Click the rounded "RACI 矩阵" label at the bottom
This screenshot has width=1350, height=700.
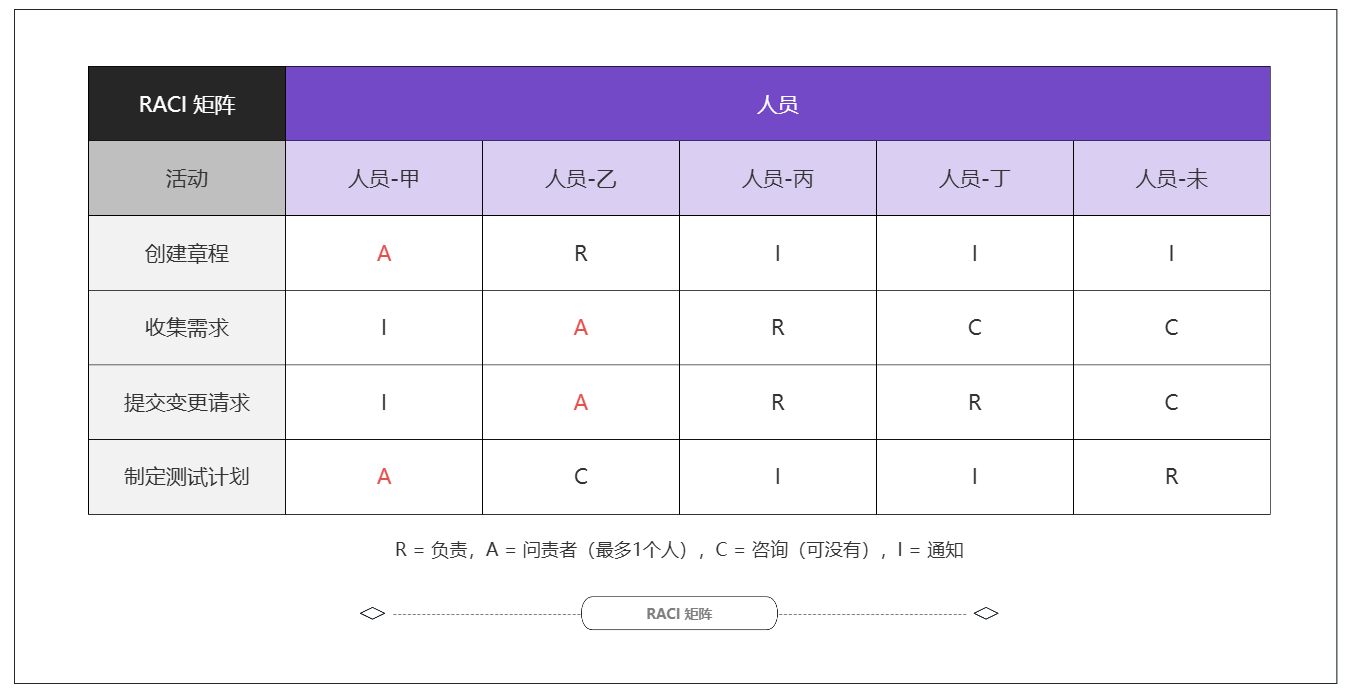coord(679,613)
